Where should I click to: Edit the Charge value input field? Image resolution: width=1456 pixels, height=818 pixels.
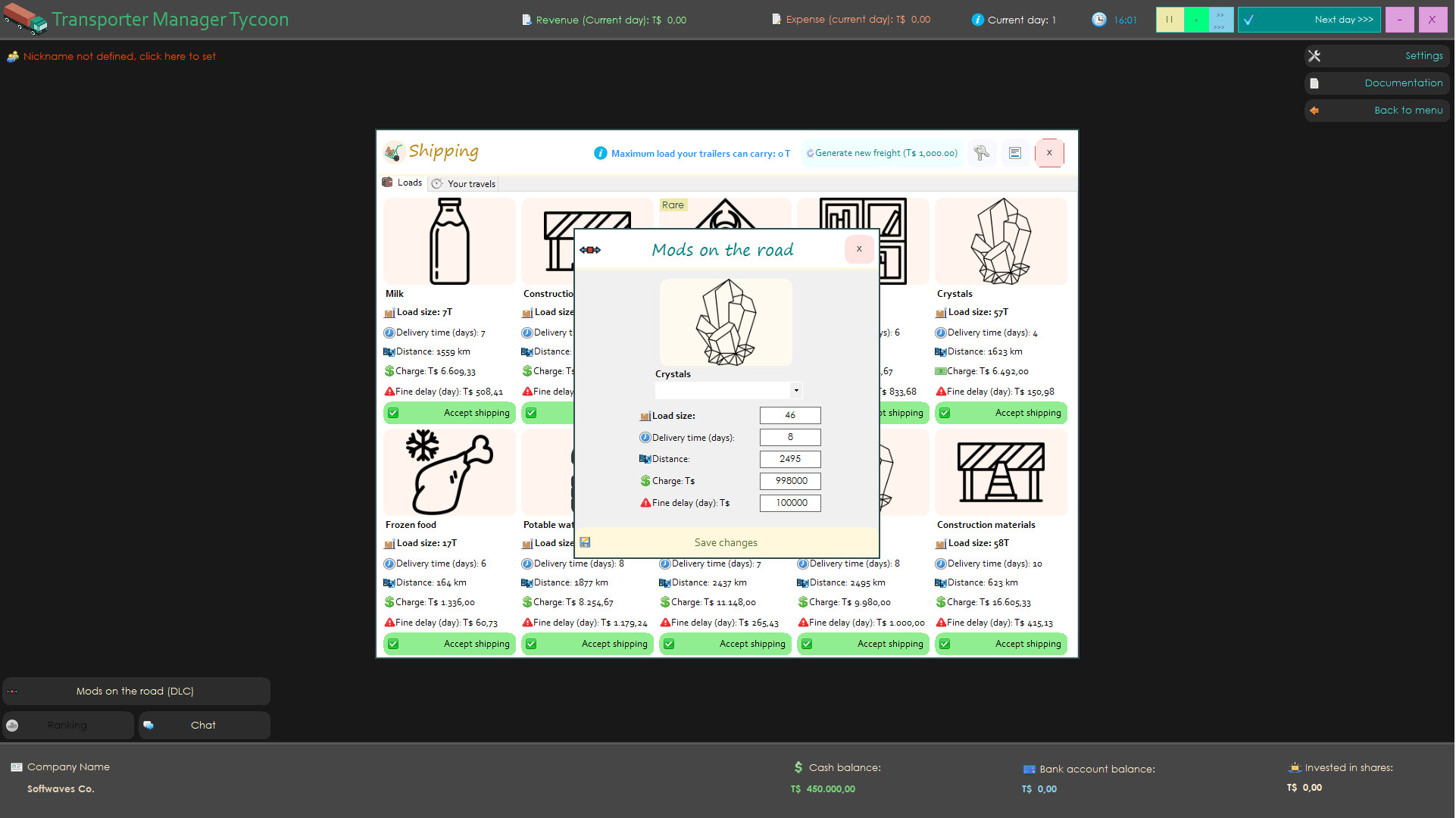790,480
